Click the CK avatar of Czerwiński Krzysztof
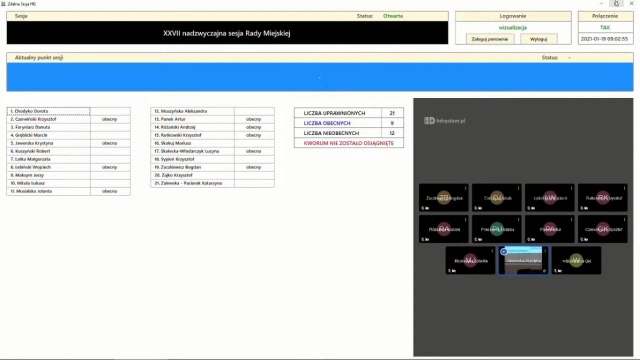The height and width of the screenshot is (360, 640). point(603,229)
